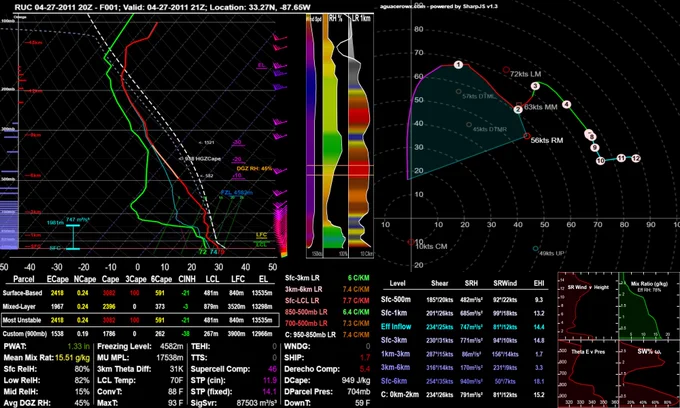
Task: Click the Sfc-6km level row label
Action: point(394,381)
